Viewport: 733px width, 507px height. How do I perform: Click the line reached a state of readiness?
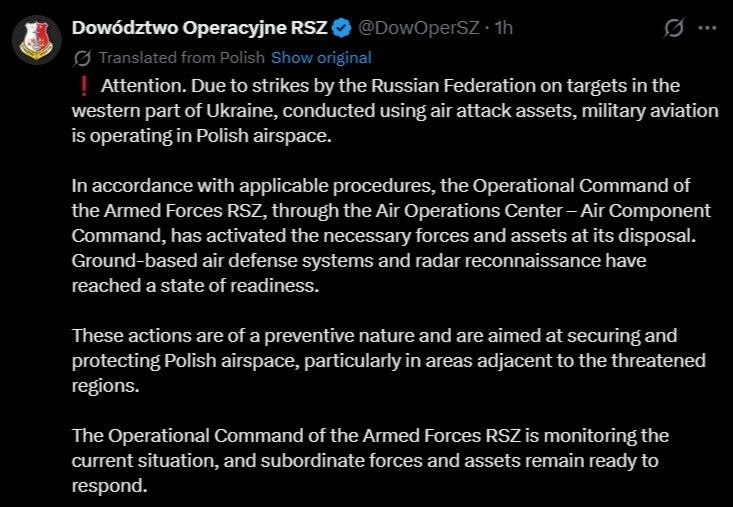tap(195, 286)
